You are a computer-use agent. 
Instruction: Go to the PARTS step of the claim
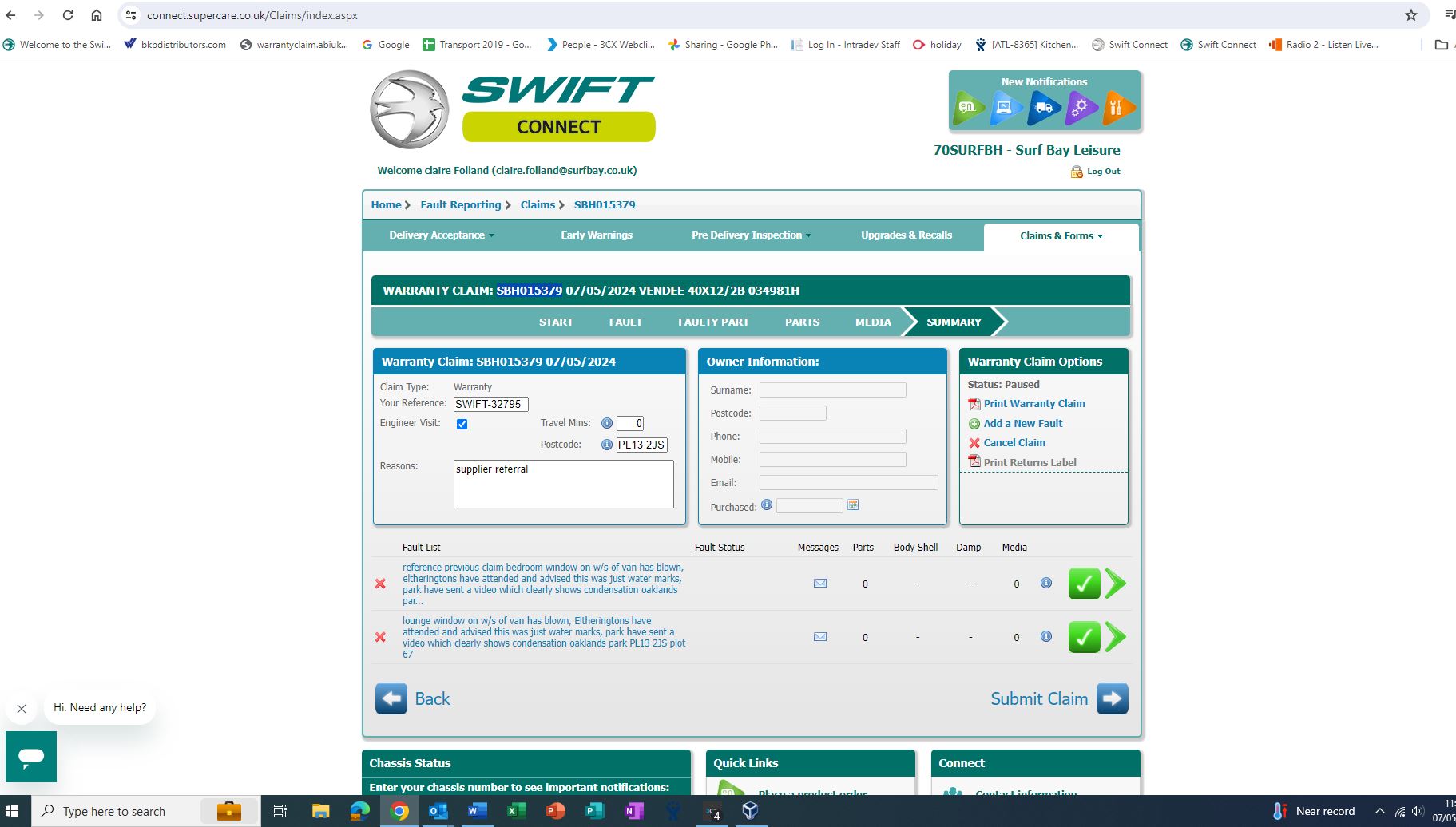pyautogui.click(x=802, y=322)
